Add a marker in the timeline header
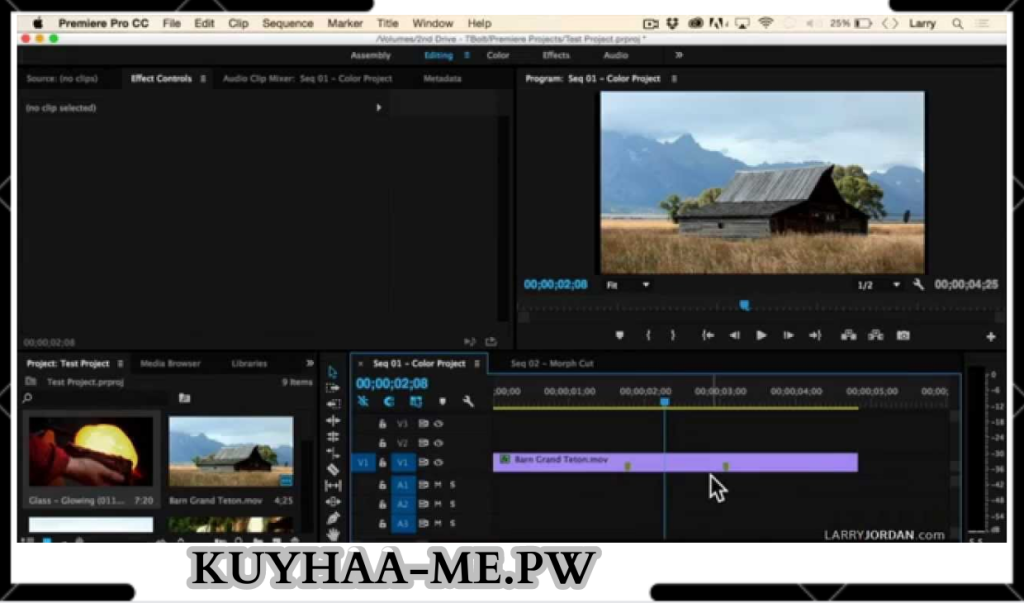Screen dimensions: 1024x603 point(442,401)
